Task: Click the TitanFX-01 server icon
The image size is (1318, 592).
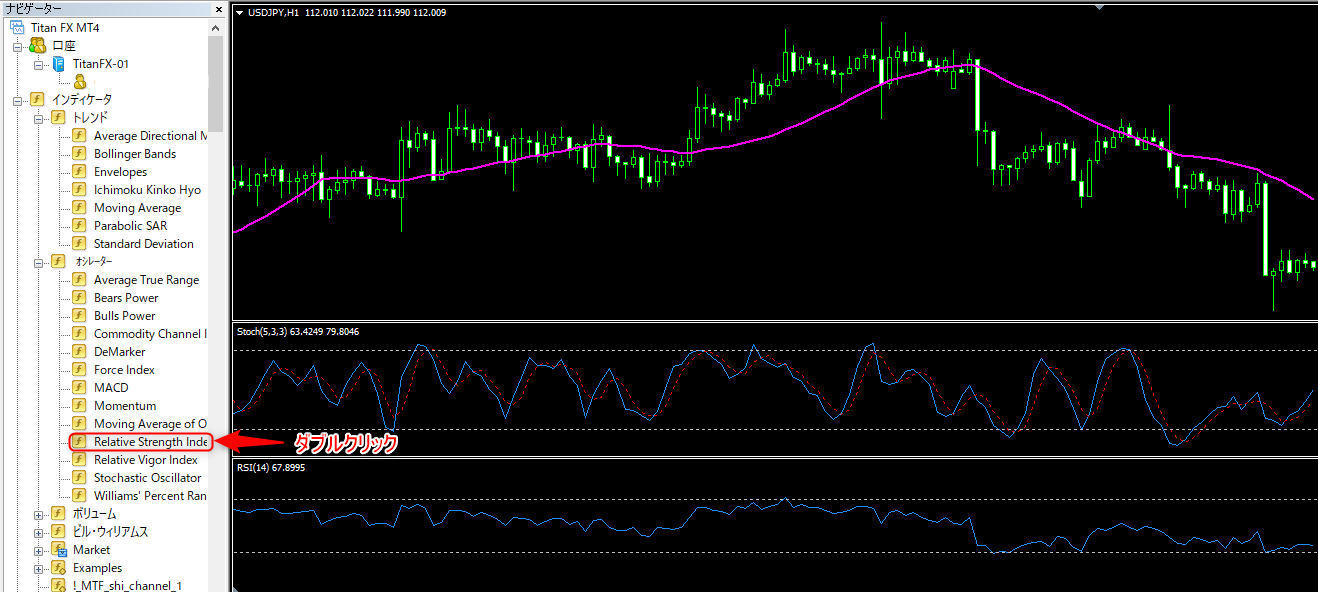Action: (59, 64)
